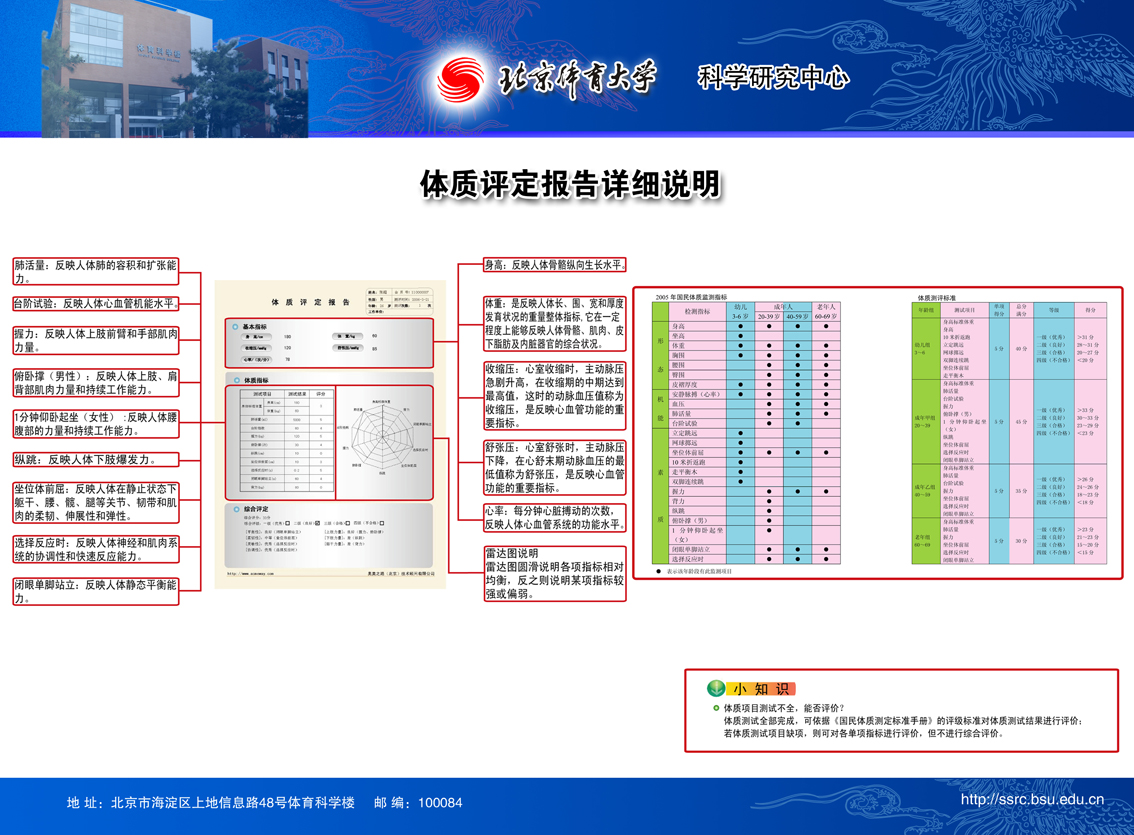Tick the 三级（合格） checkbox in the report

point(347,523)
